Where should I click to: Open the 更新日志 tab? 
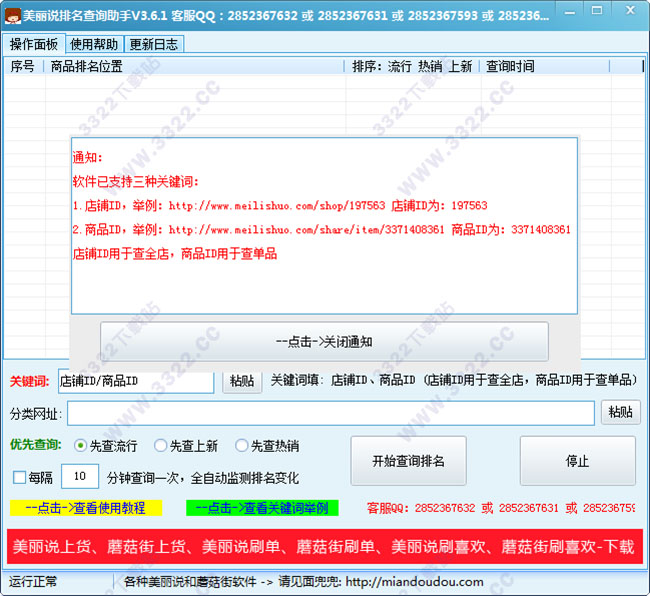[x=154, y=44]
